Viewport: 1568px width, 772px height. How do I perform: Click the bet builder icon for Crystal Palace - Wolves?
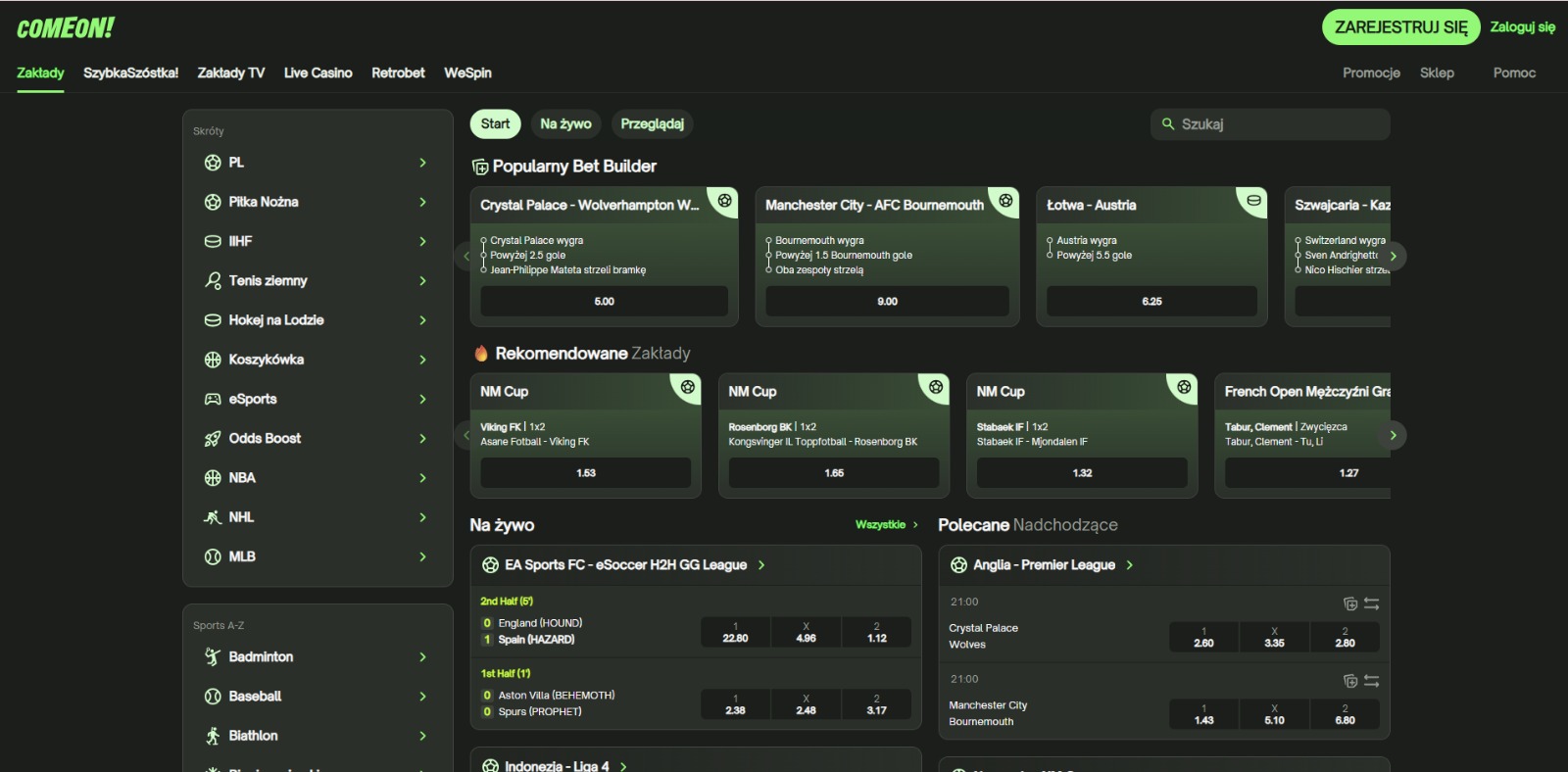click(1350, 603)
